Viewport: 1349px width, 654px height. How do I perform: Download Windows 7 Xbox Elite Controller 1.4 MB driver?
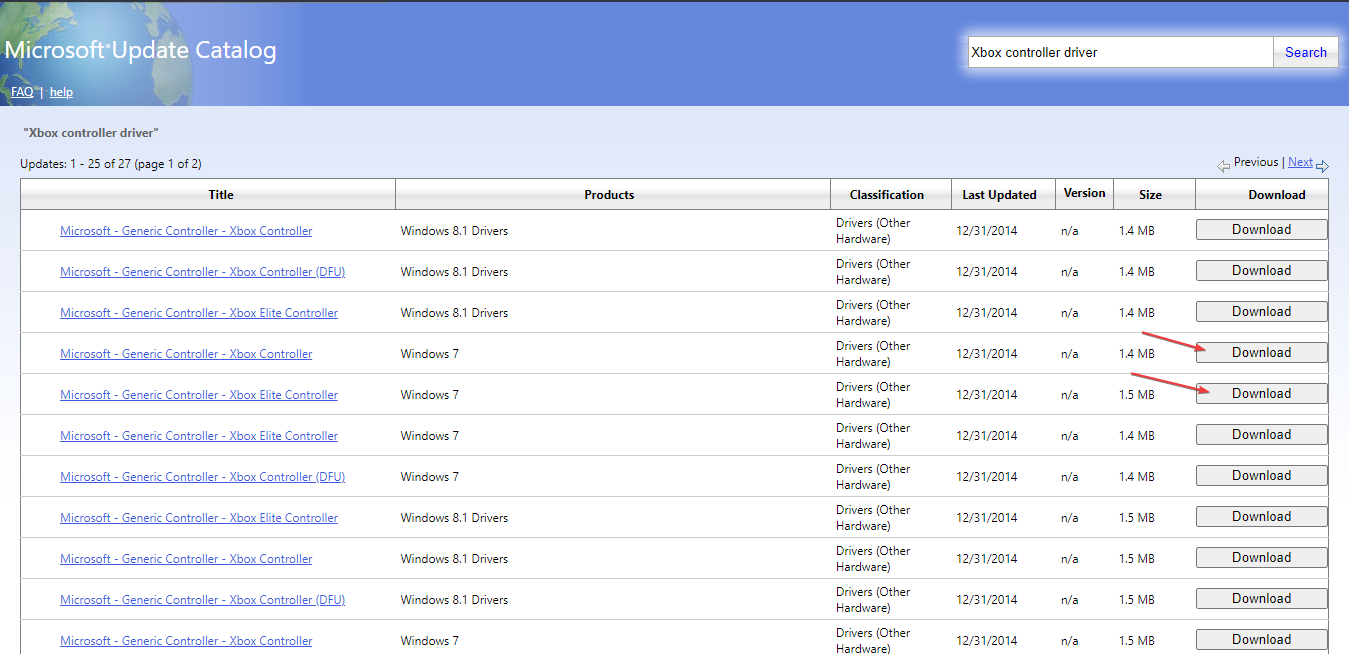coord(1261,435)
